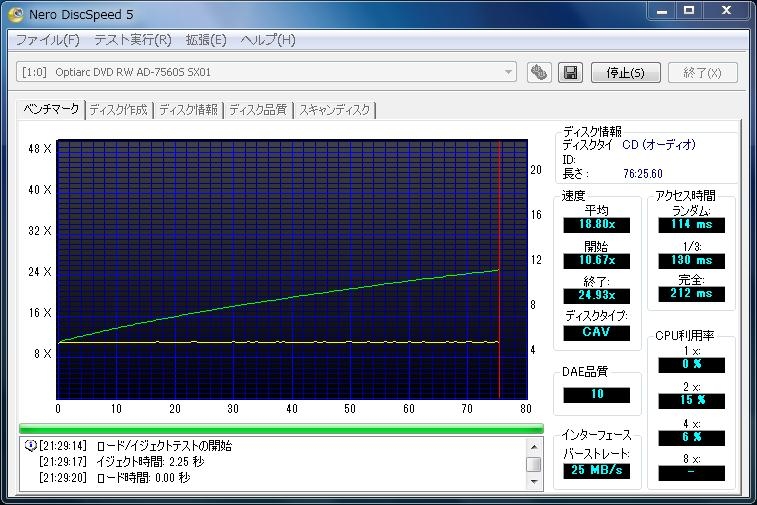Viewport: 757px width, 505px height.
Task: Click the green test progress bar
Action: click(x=281, y=429)
